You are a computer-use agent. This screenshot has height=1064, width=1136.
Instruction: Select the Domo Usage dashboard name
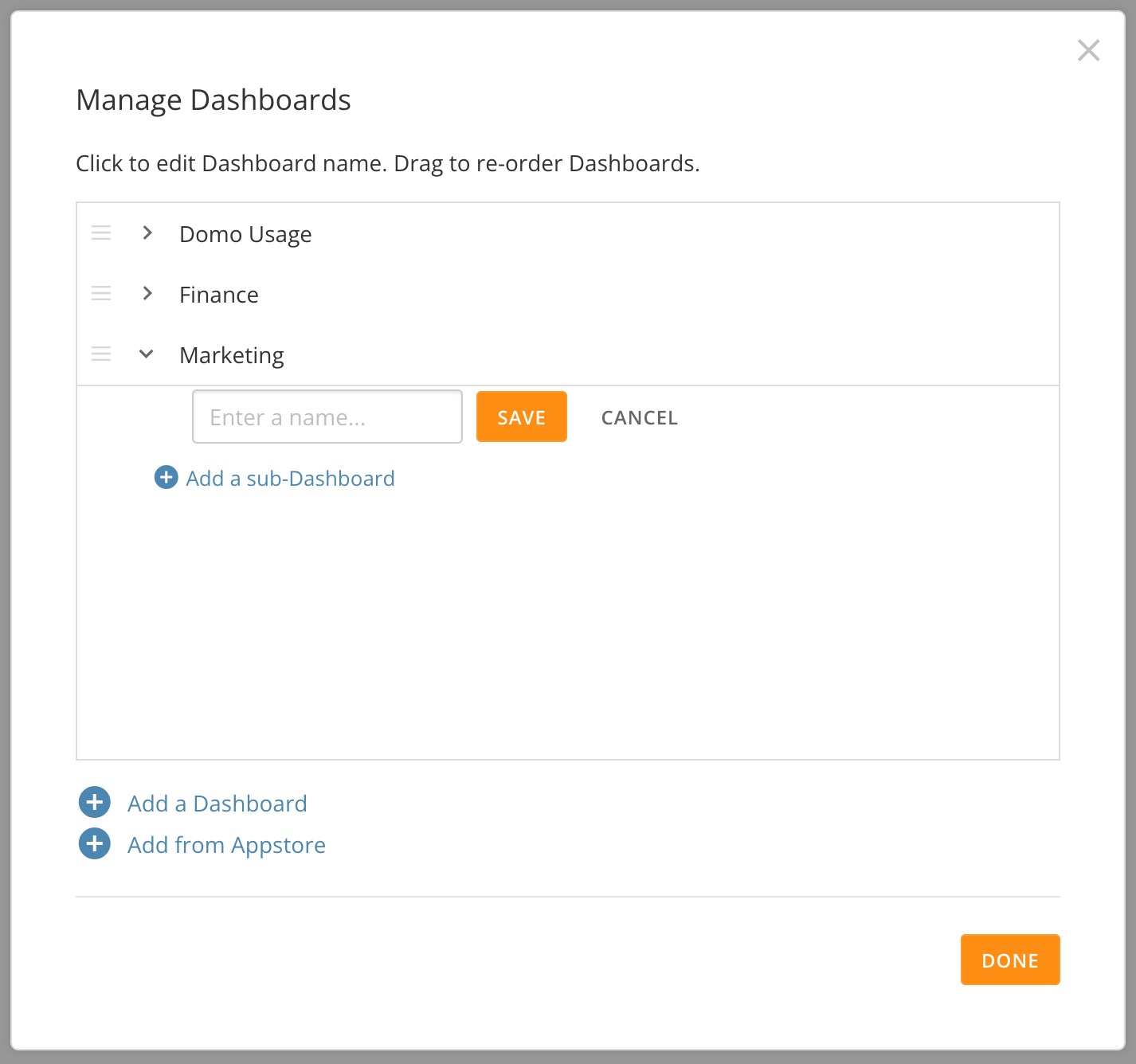coord(245,233)
